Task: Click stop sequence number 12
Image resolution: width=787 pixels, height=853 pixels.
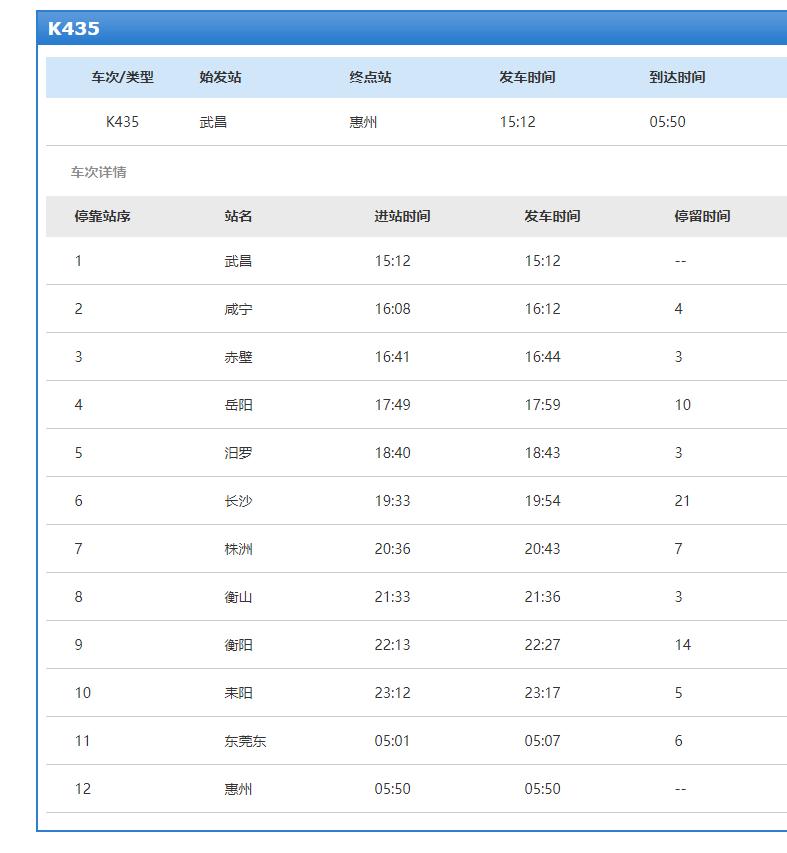Action: coord(83,789)
